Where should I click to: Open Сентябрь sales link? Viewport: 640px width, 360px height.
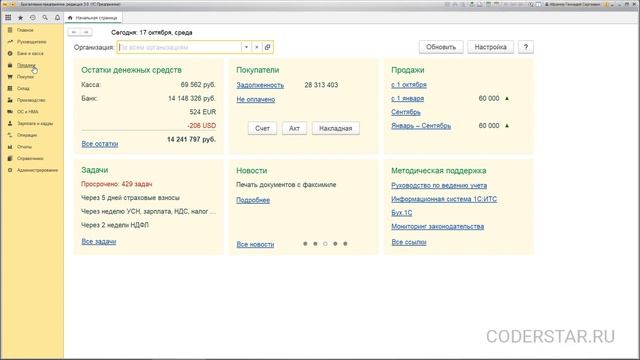coord(406,112)
